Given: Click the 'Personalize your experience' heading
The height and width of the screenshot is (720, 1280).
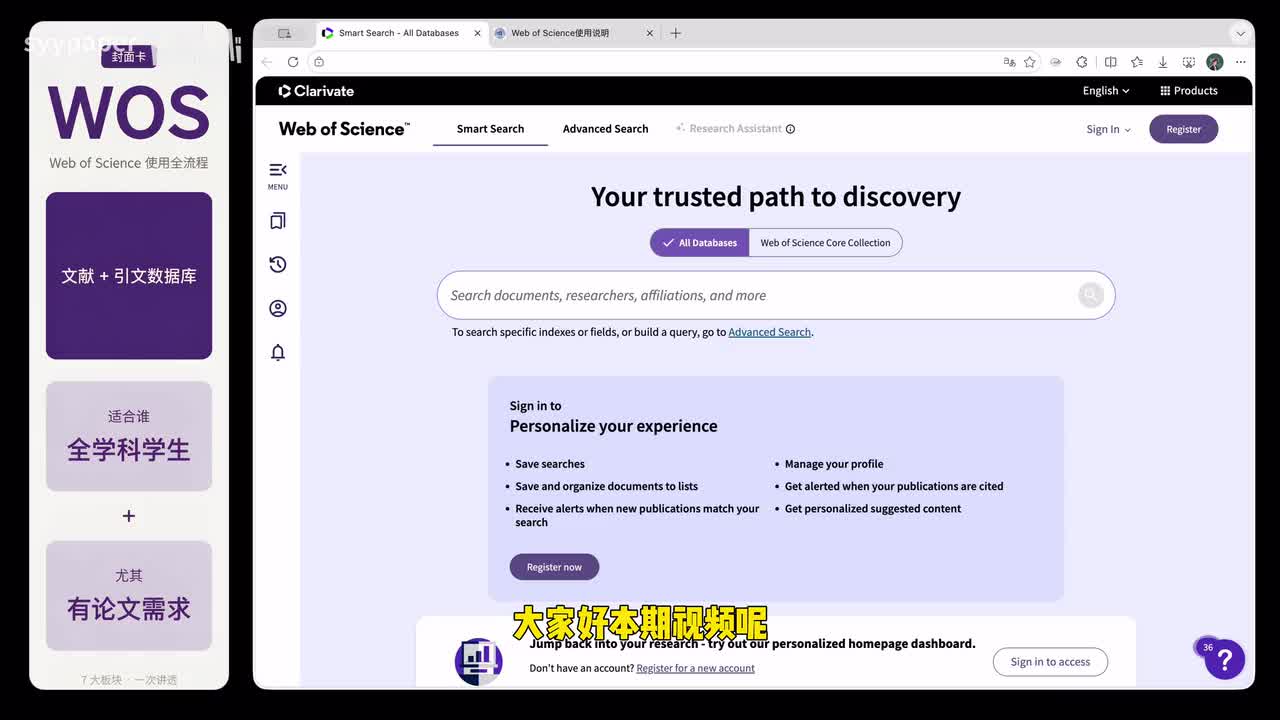Looking at the screenshot, I should click(x=613, y=426).
